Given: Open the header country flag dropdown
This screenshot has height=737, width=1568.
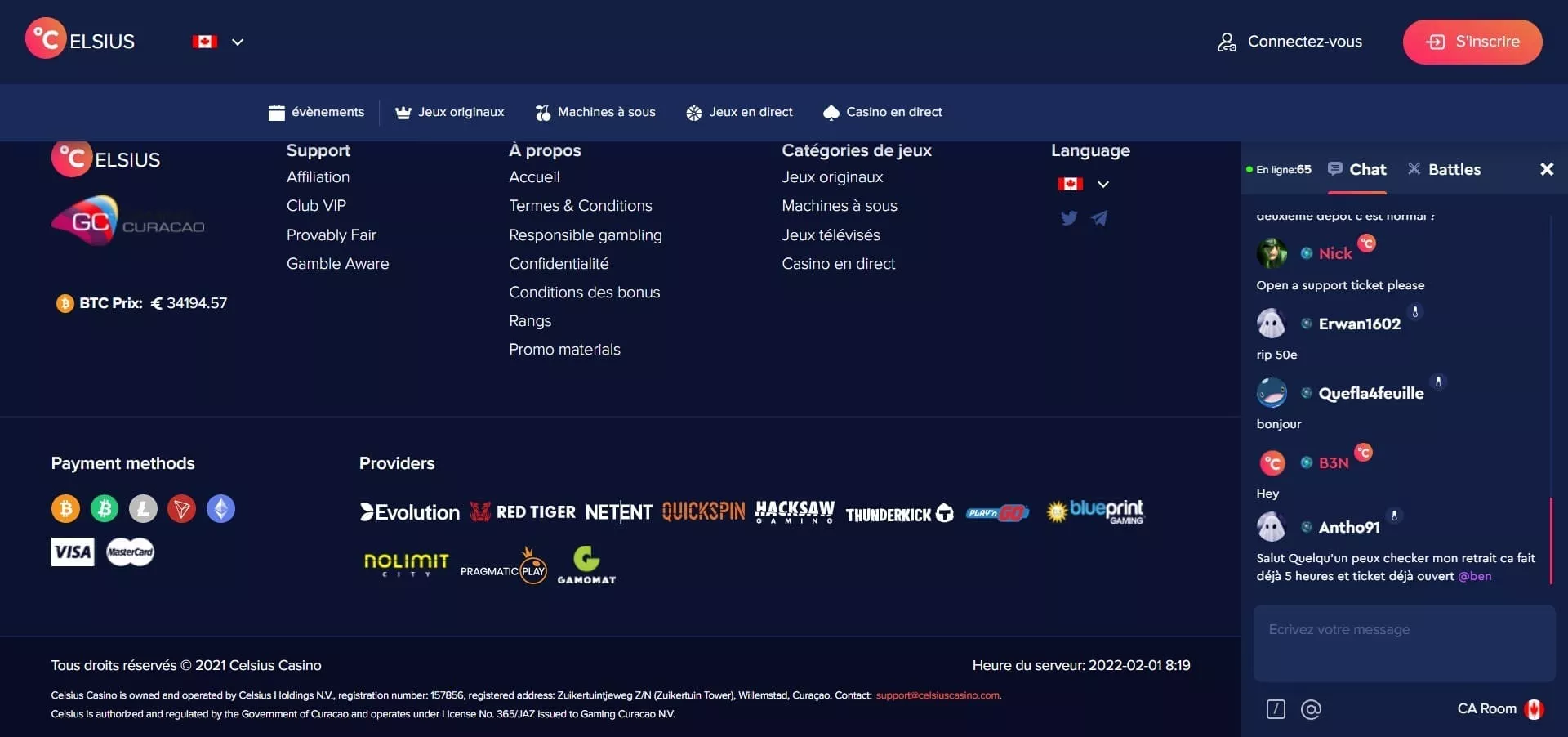Looking at the screenshot, I should [218, 42].
